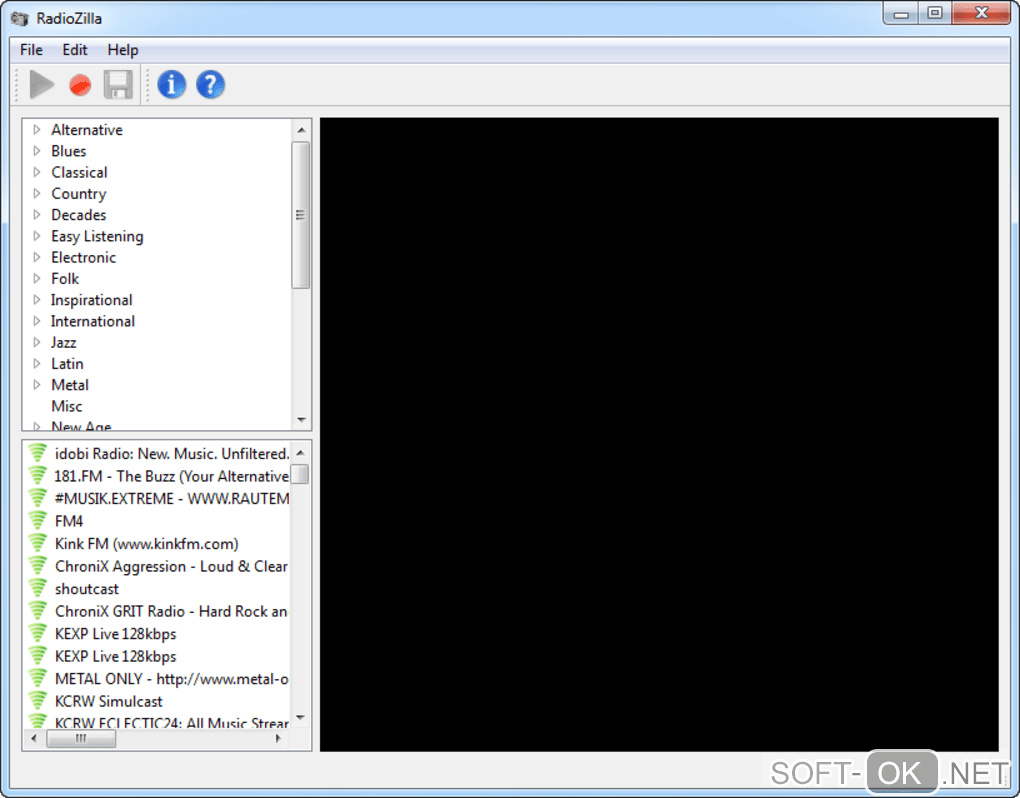The width and height of the screenshot is (1020, 798).
Task: Select the International genre
Action: click(93, 321)
